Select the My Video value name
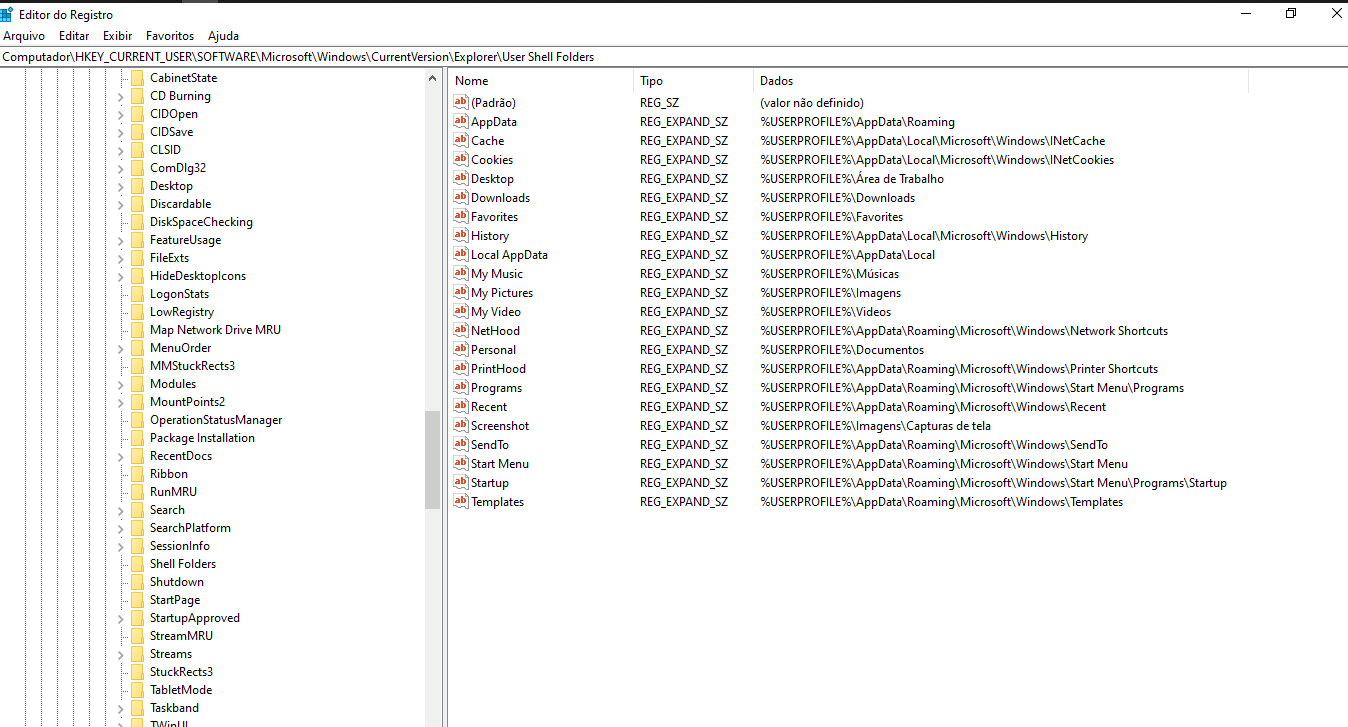 pyautogui.click(x=496, y=312)
